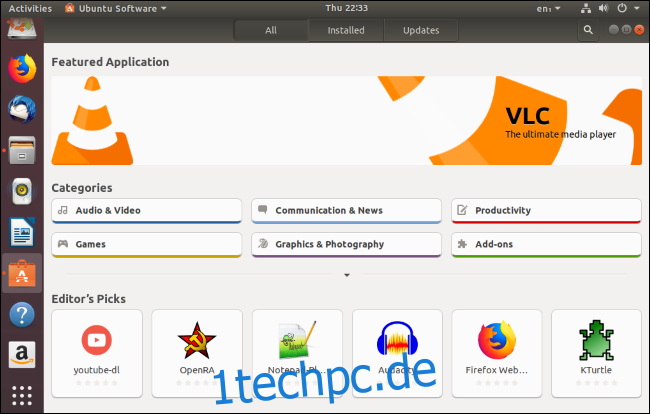Open the Games category
Image resolution: width=650 pixels, height=414 pixels.
point(147,245)
